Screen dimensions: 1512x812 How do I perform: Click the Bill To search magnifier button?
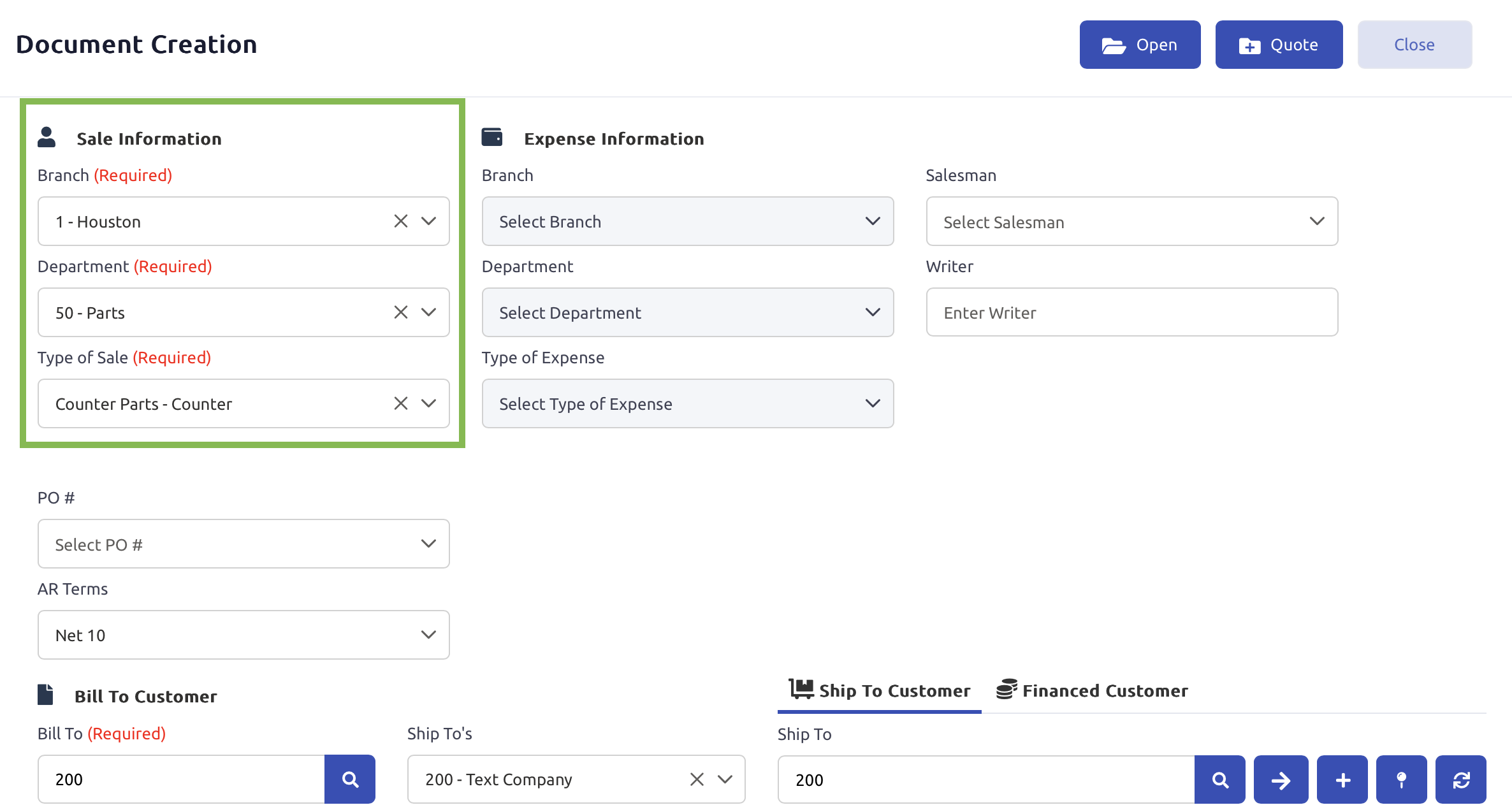[x=349, y=779]
